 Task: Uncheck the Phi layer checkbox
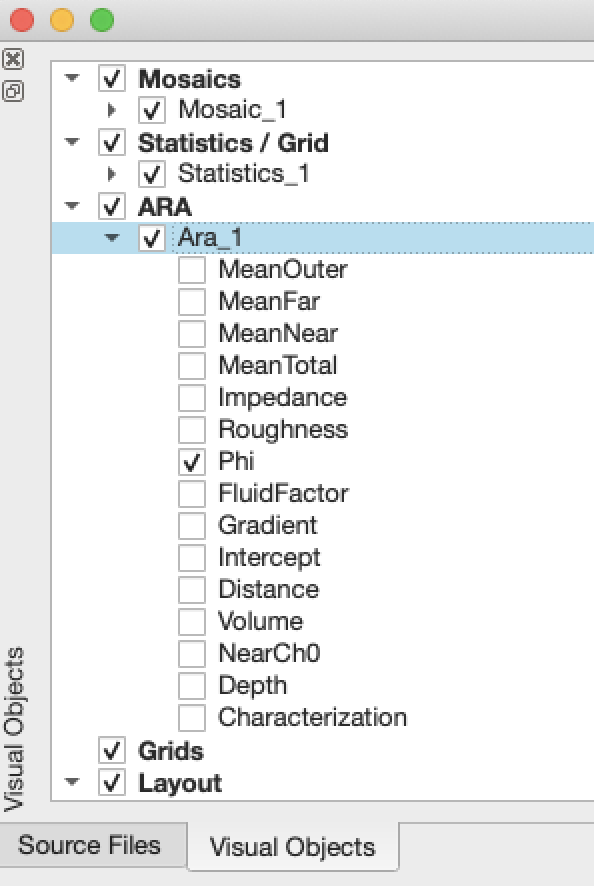[192, 462]
